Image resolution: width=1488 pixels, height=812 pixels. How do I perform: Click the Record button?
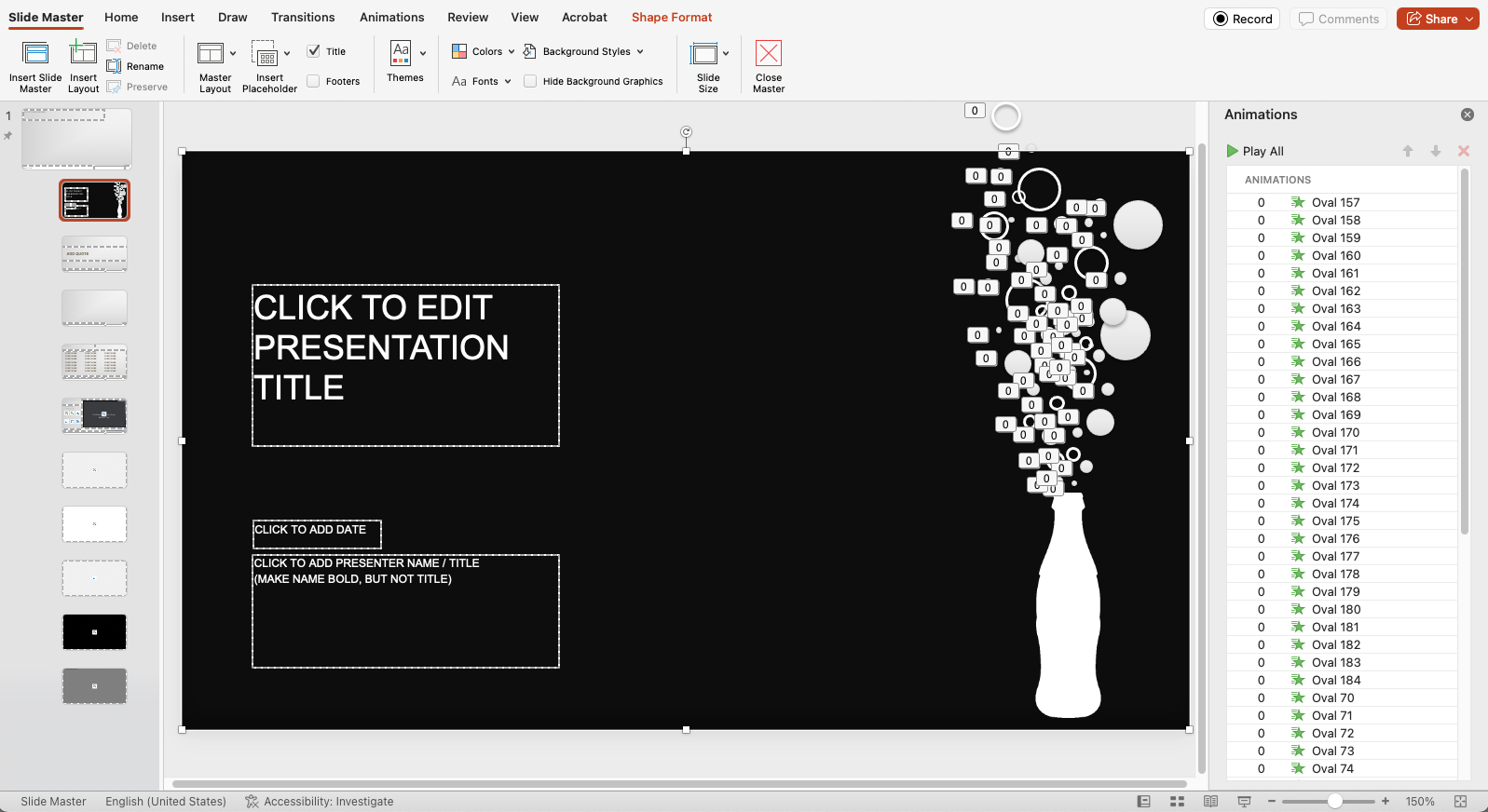pos(1242,19)
